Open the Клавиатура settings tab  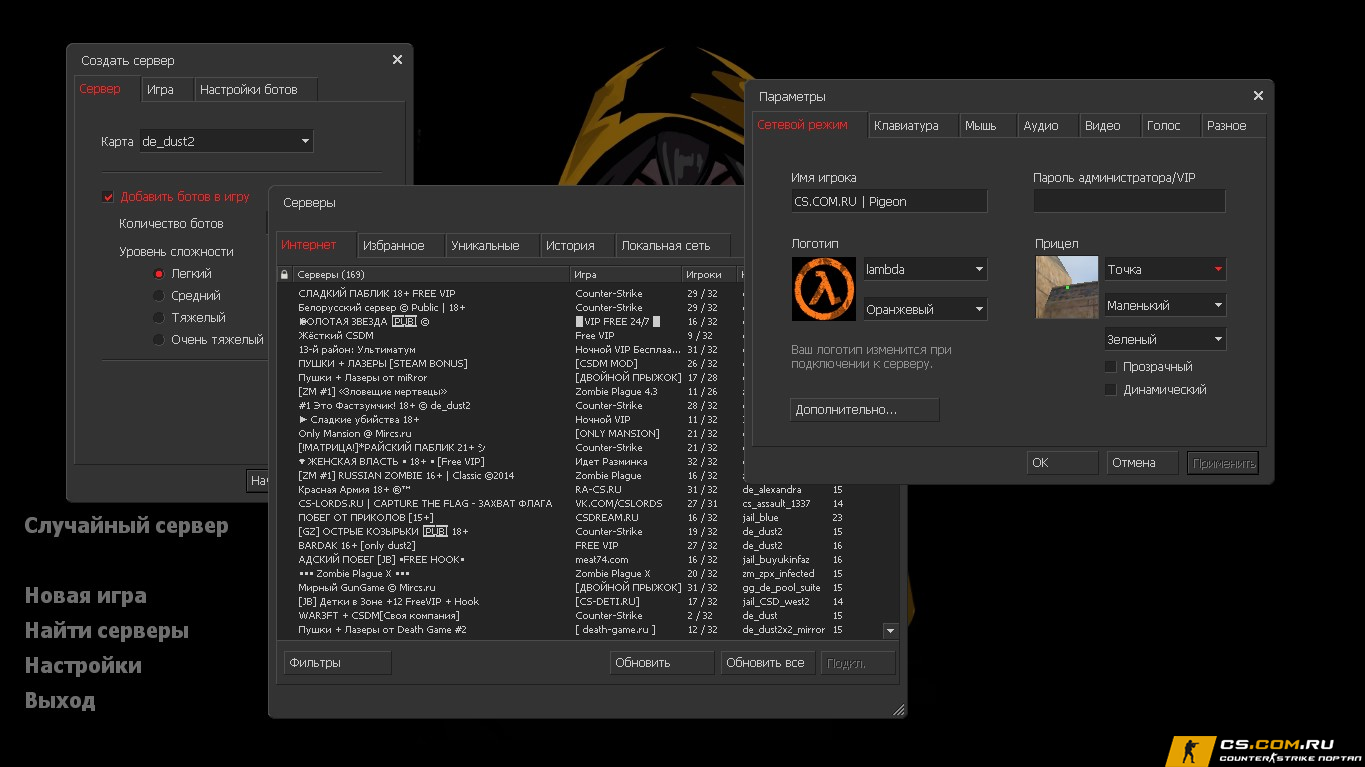914,125
